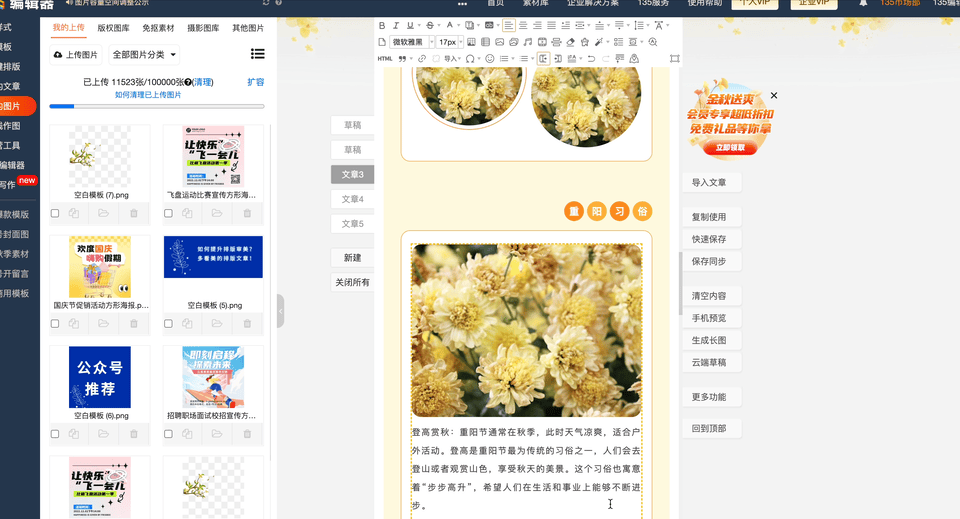Delete 空白模板 (7).png with trash icon

coord(133,213)
